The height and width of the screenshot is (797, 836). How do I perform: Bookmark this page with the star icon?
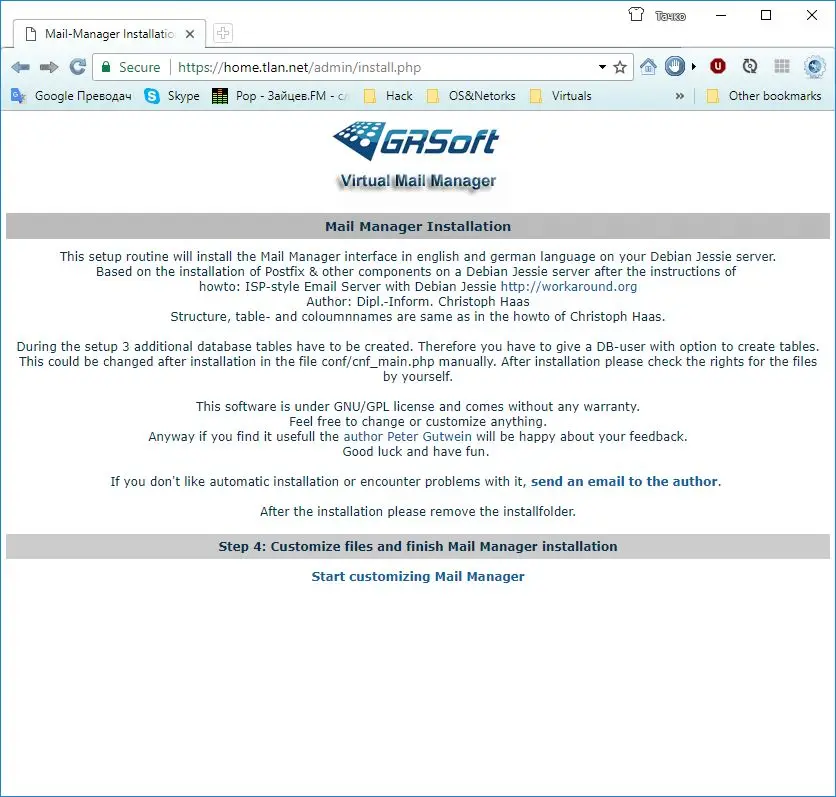pyautogui.click(x=620, y=67)
